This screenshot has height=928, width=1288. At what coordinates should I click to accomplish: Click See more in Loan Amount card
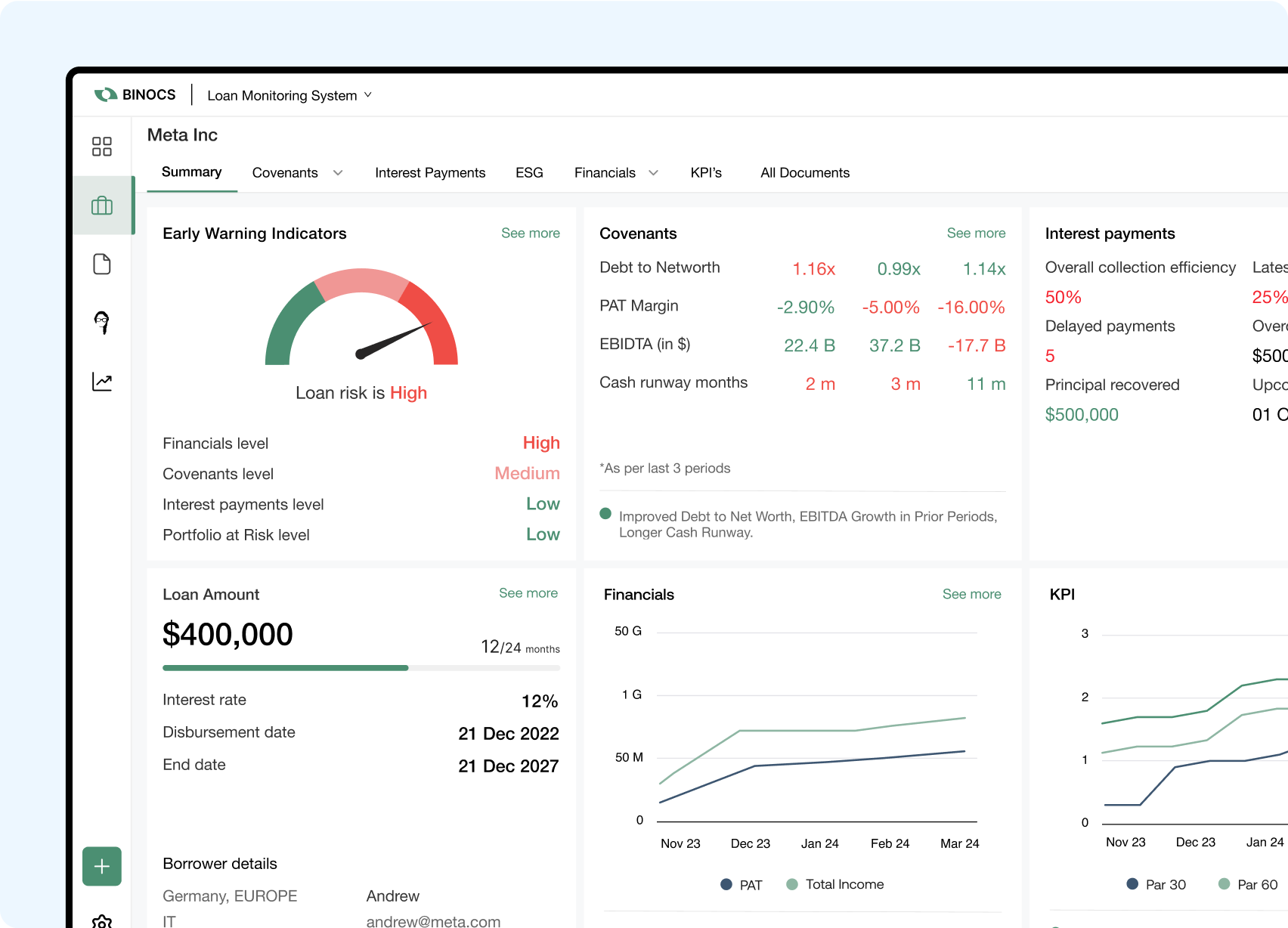[x=528, y=593]
